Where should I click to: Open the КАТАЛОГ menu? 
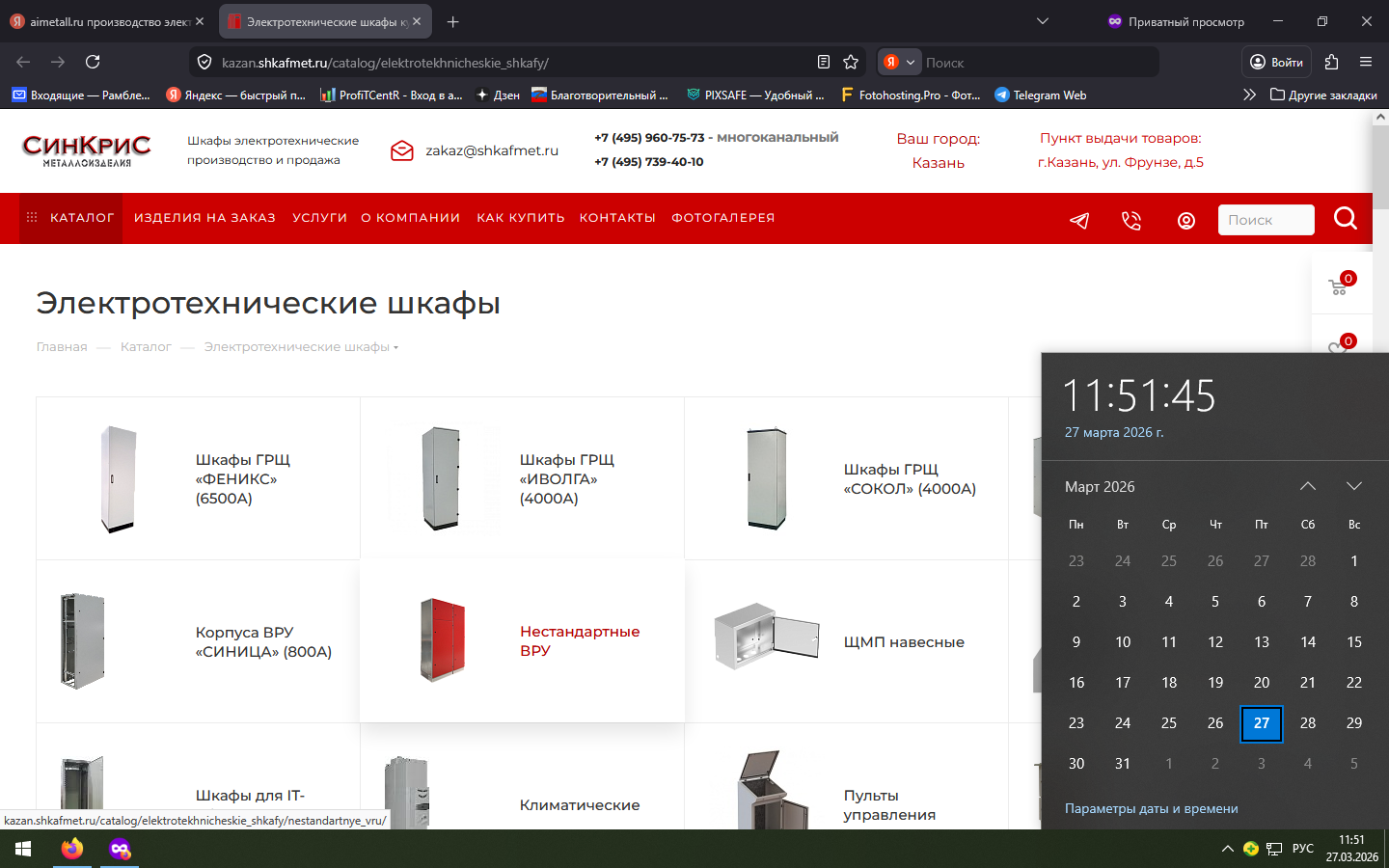[71, 218]
